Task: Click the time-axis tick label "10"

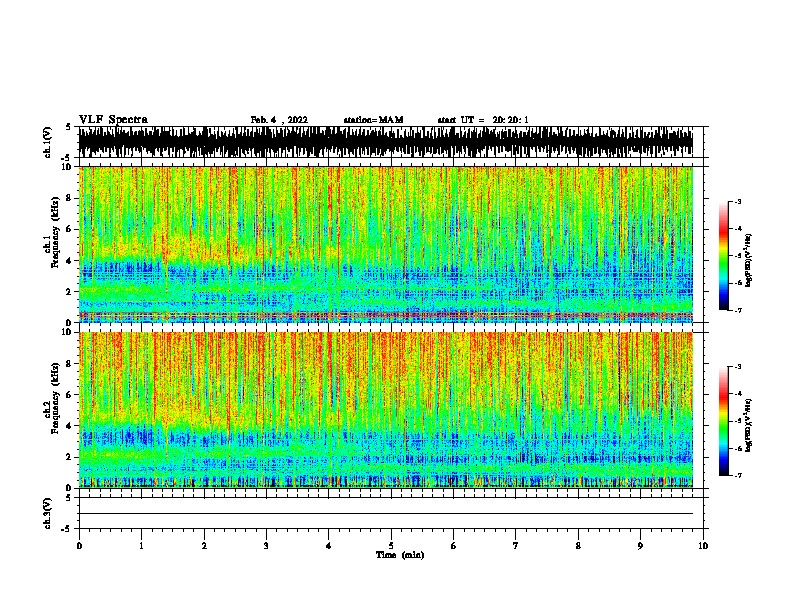Action: tap(703, 546)
